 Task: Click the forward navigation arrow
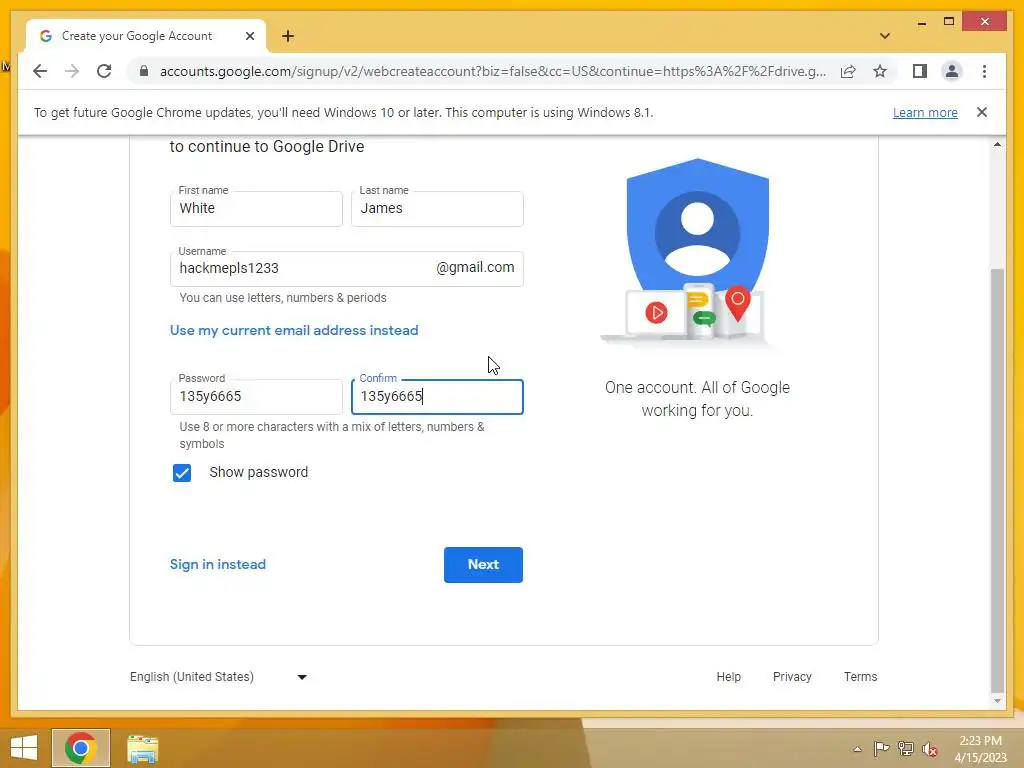(72, 71)
